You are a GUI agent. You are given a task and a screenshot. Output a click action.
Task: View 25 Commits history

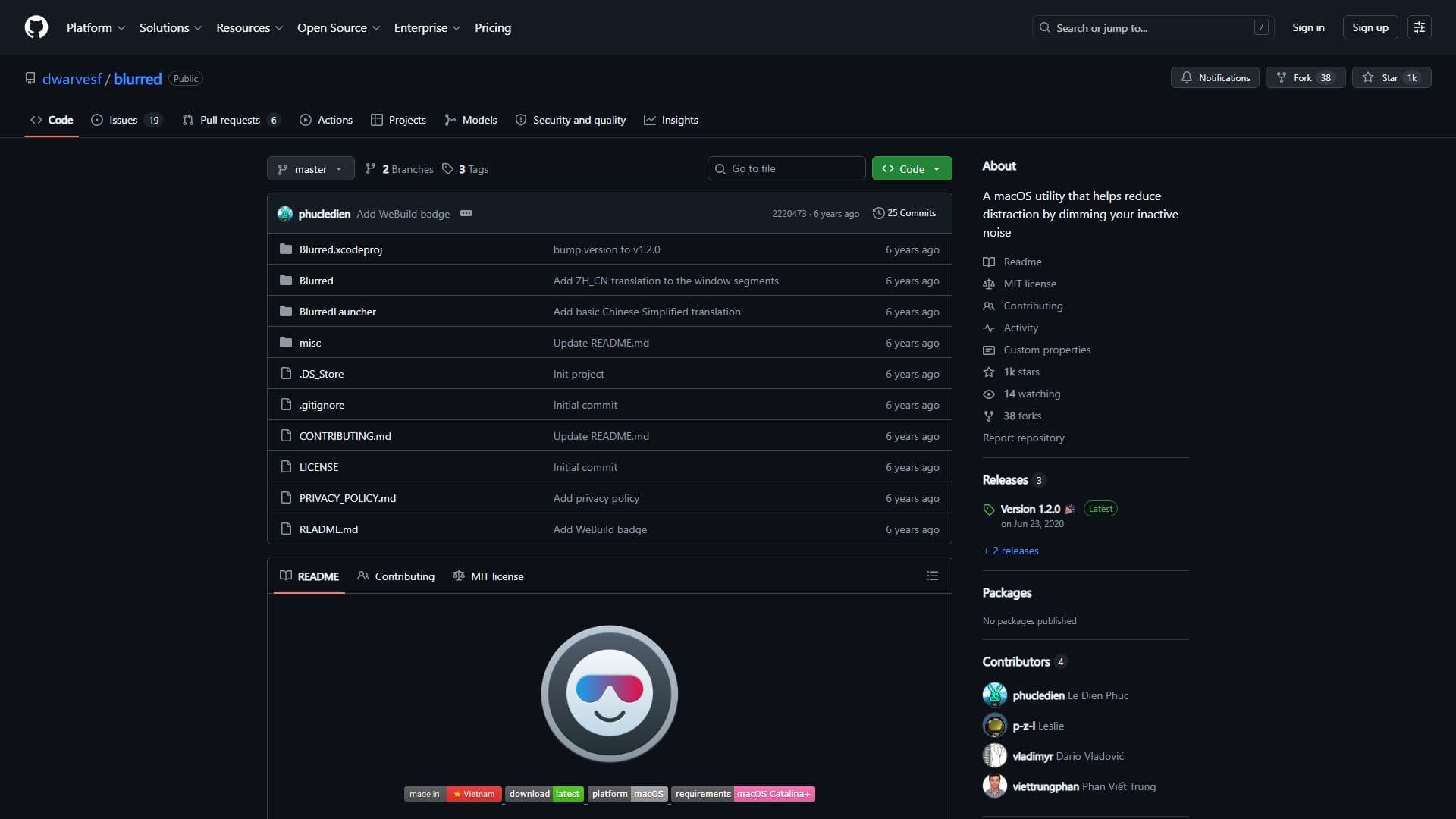(x=904, y=213)
